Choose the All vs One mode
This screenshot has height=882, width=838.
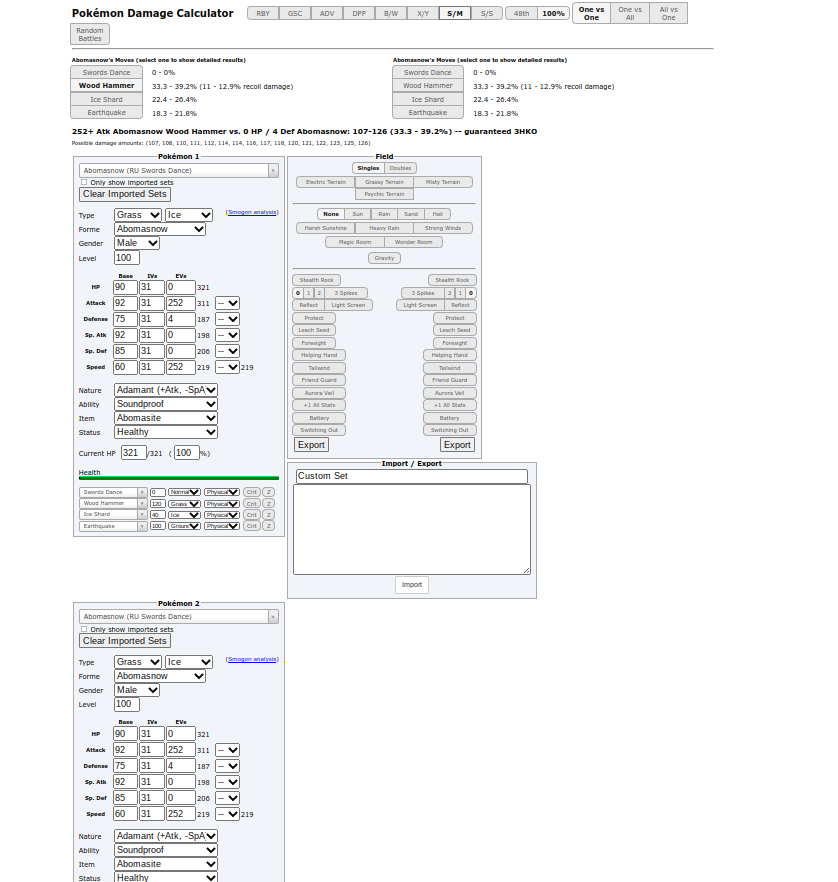(668, 14)
